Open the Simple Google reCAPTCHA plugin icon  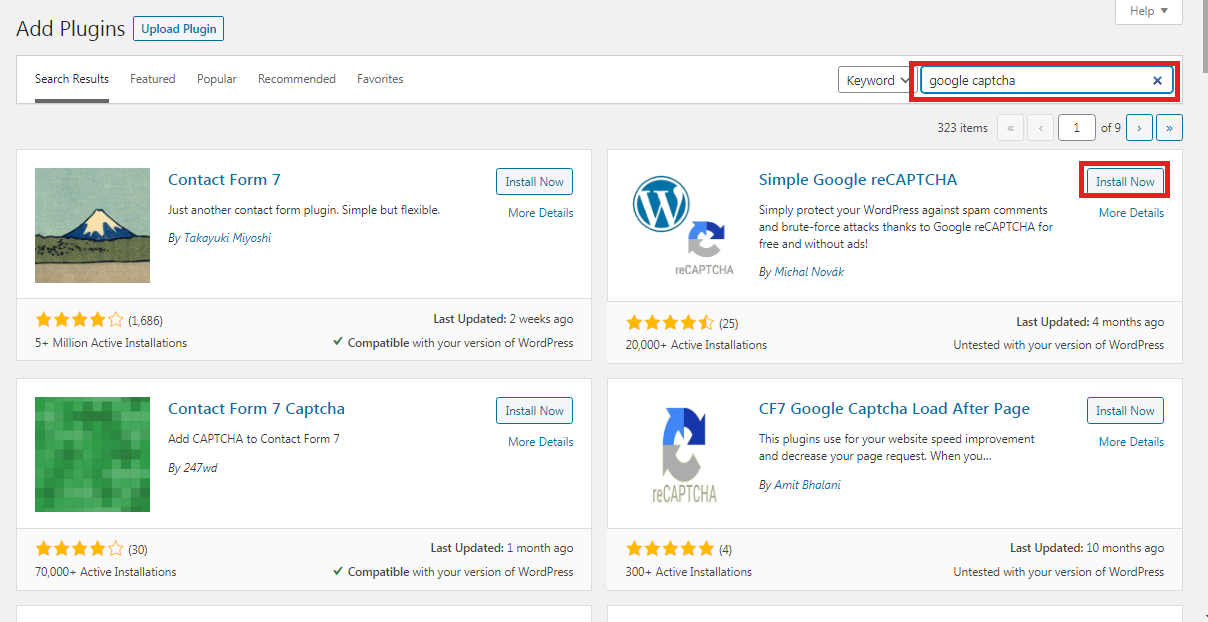click(x=683, y=226)
